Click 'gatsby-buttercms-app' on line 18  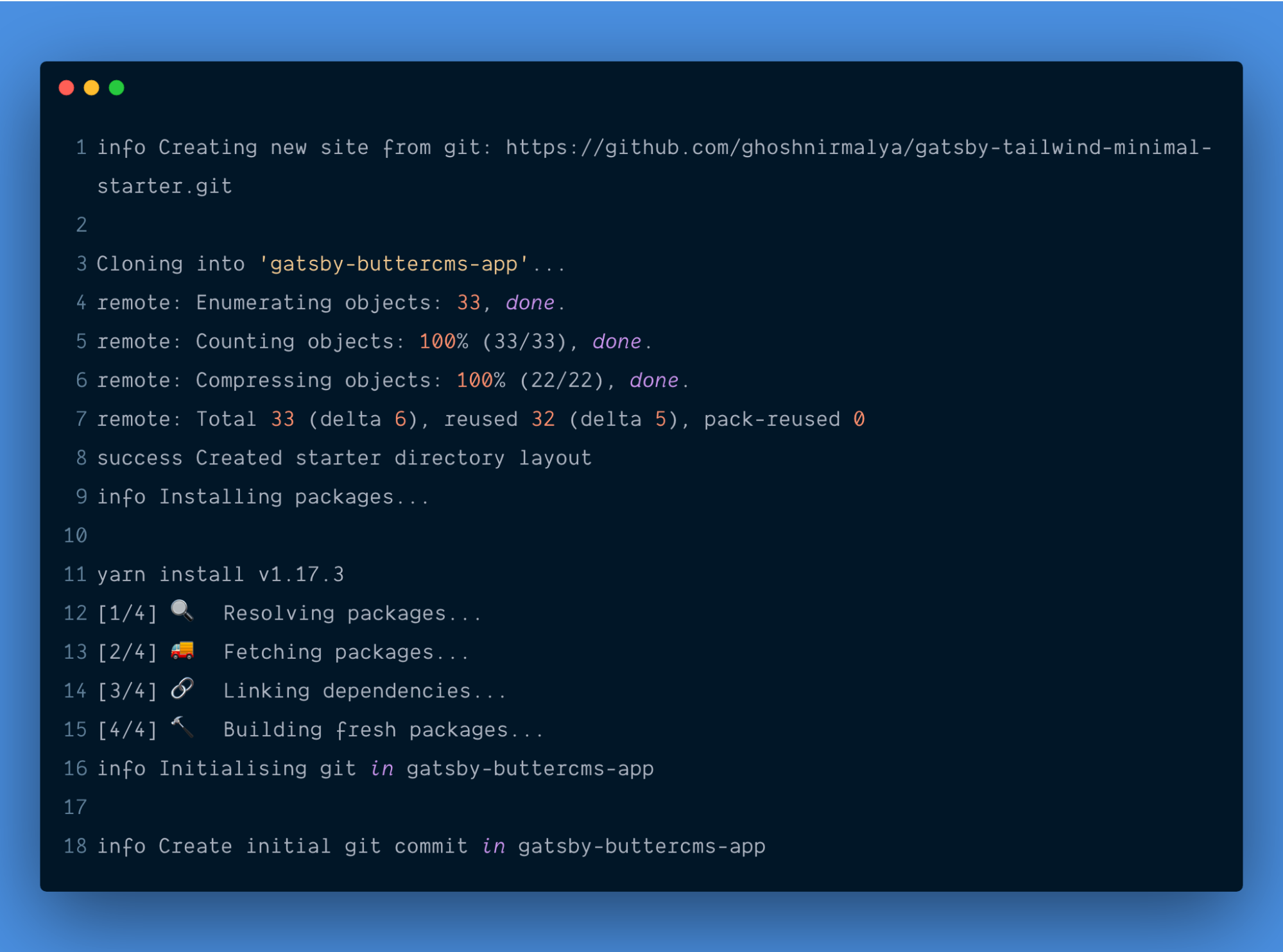pos(642,846)
